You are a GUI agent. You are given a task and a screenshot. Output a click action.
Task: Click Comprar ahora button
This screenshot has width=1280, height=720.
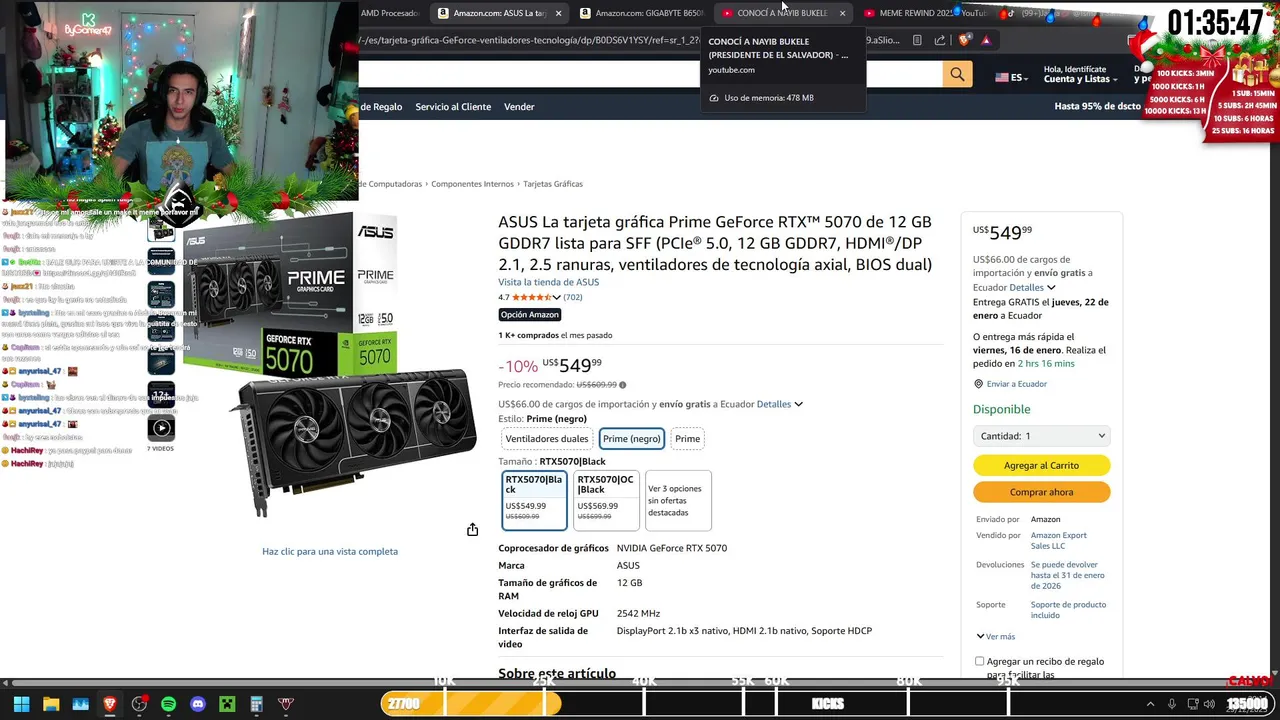point(1041,492)
